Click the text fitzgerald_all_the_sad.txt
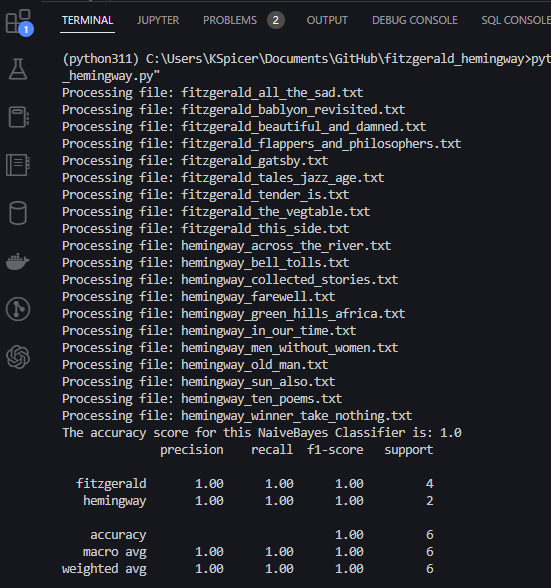Image resolution: width=551 pixels, height=588 pixels. click(x=272, y=93)
